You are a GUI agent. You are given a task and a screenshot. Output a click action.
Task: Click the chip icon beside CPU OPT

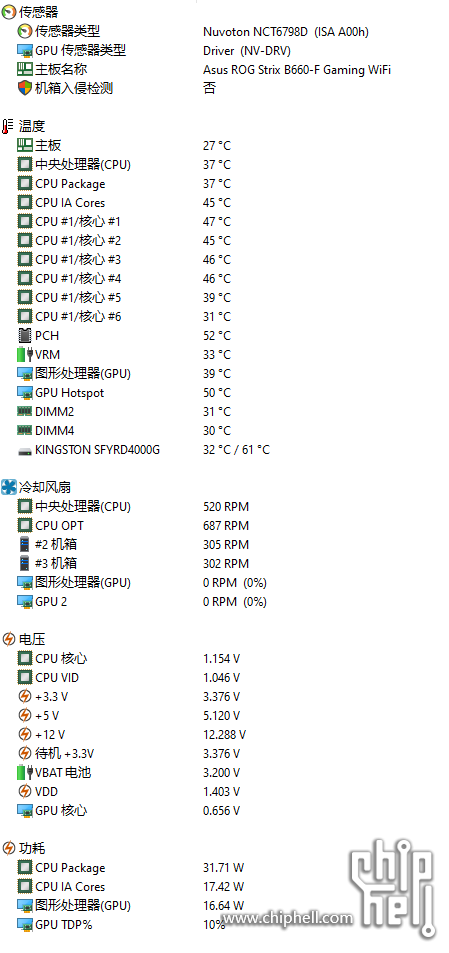pyautogui.click(x=25, y=525)
